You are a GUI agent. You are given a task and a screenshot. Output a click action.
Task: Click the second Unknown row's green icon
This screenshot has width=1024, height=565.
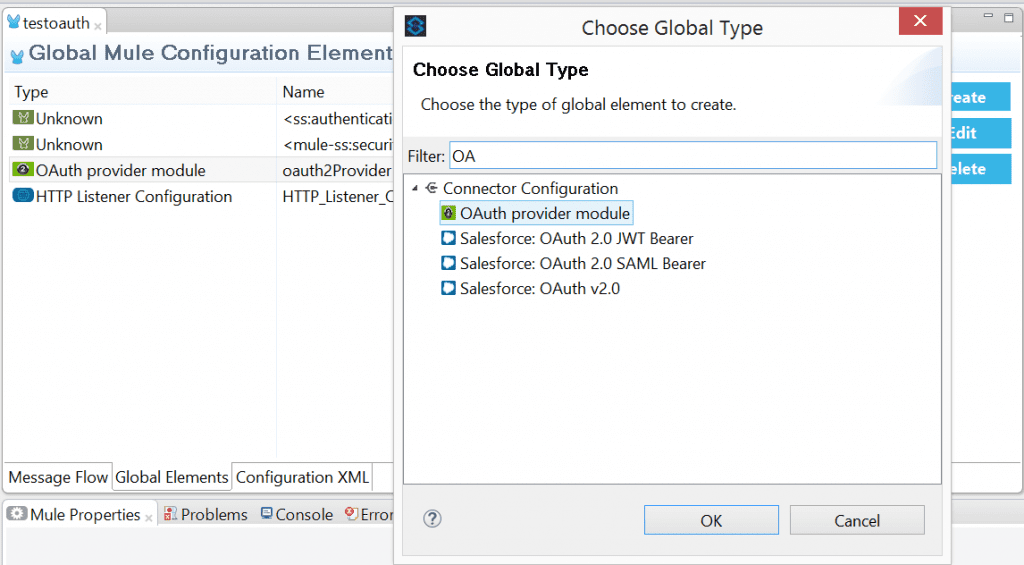23,144
